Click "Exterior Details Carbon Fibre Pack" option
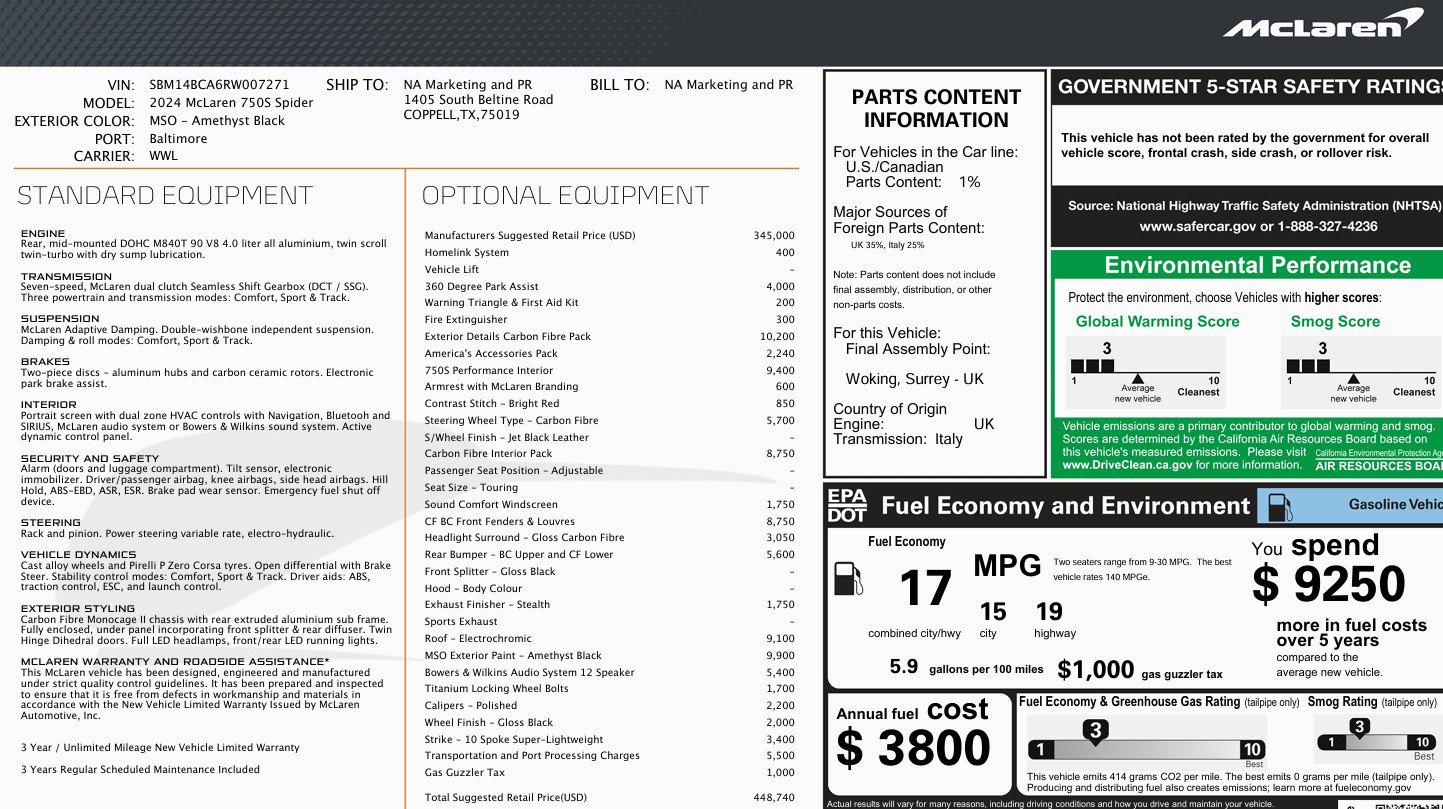The height and width of the screenshot is (809, 1443). coord(508,337)
